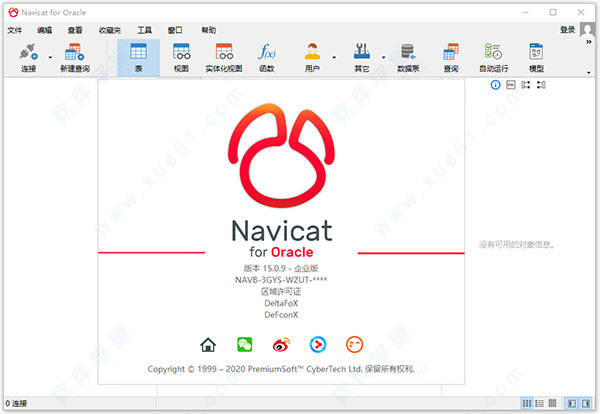Open the toolbar options arrow under Model
The image size is (600, 414).
pos(589,72)
